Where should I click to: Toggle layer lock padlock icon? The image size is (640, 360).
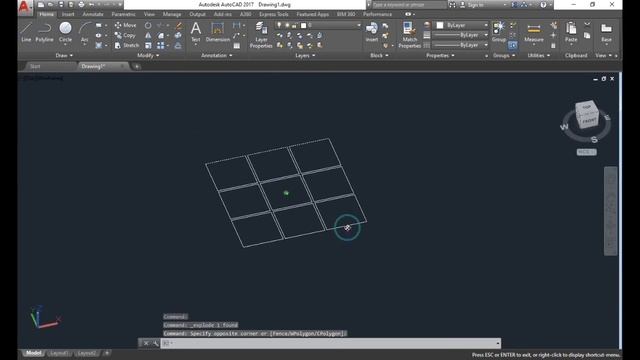(294, 25)
